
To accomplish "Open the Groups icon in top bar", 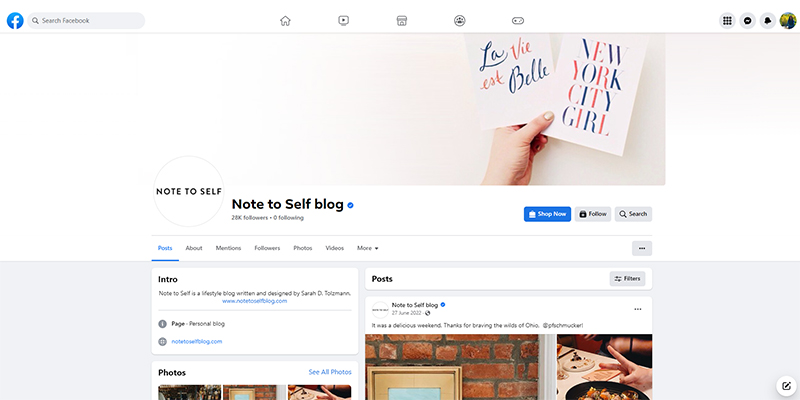I will (460, 21).
